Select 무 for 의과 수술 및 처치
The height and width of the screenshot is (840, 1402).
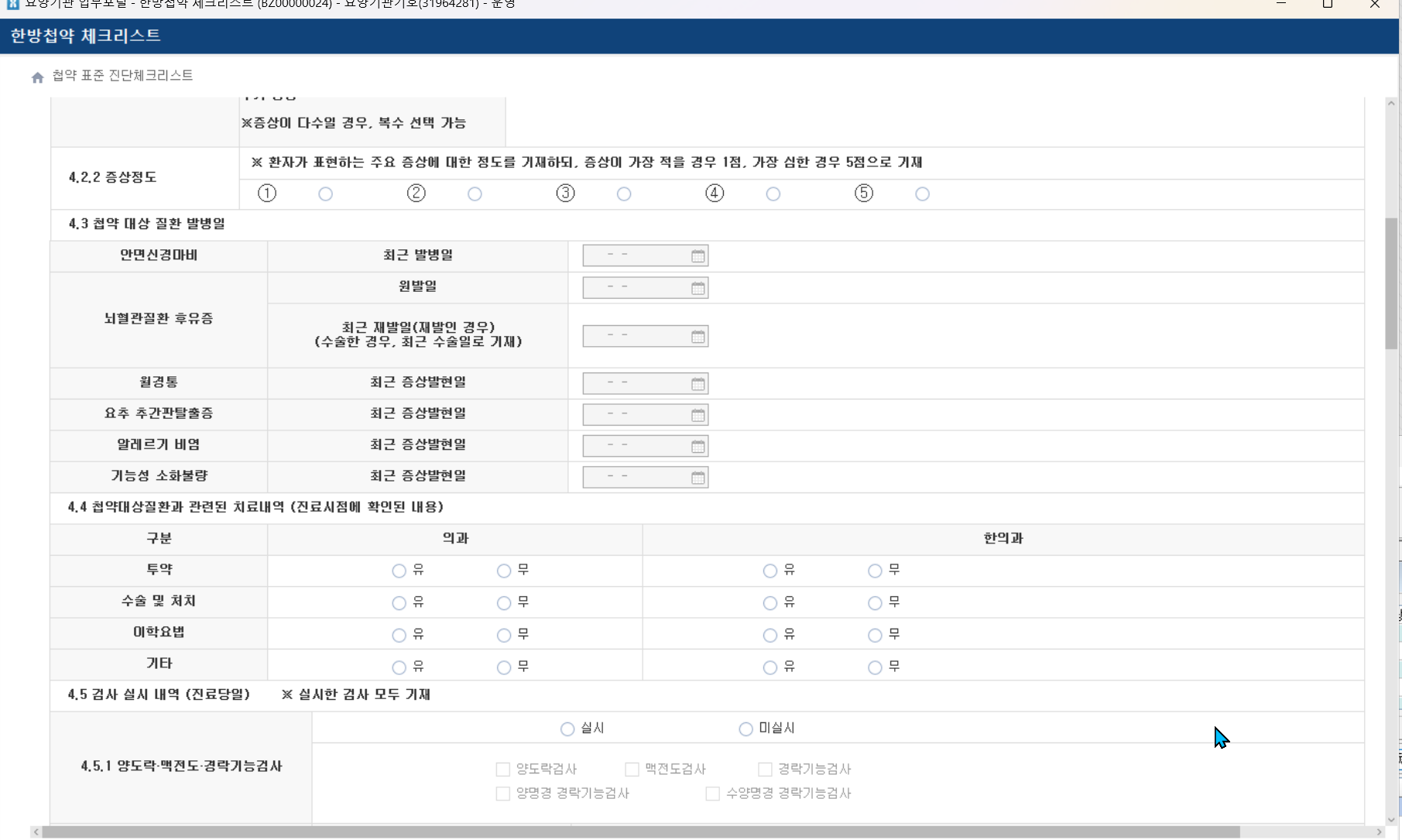point(504,602)
